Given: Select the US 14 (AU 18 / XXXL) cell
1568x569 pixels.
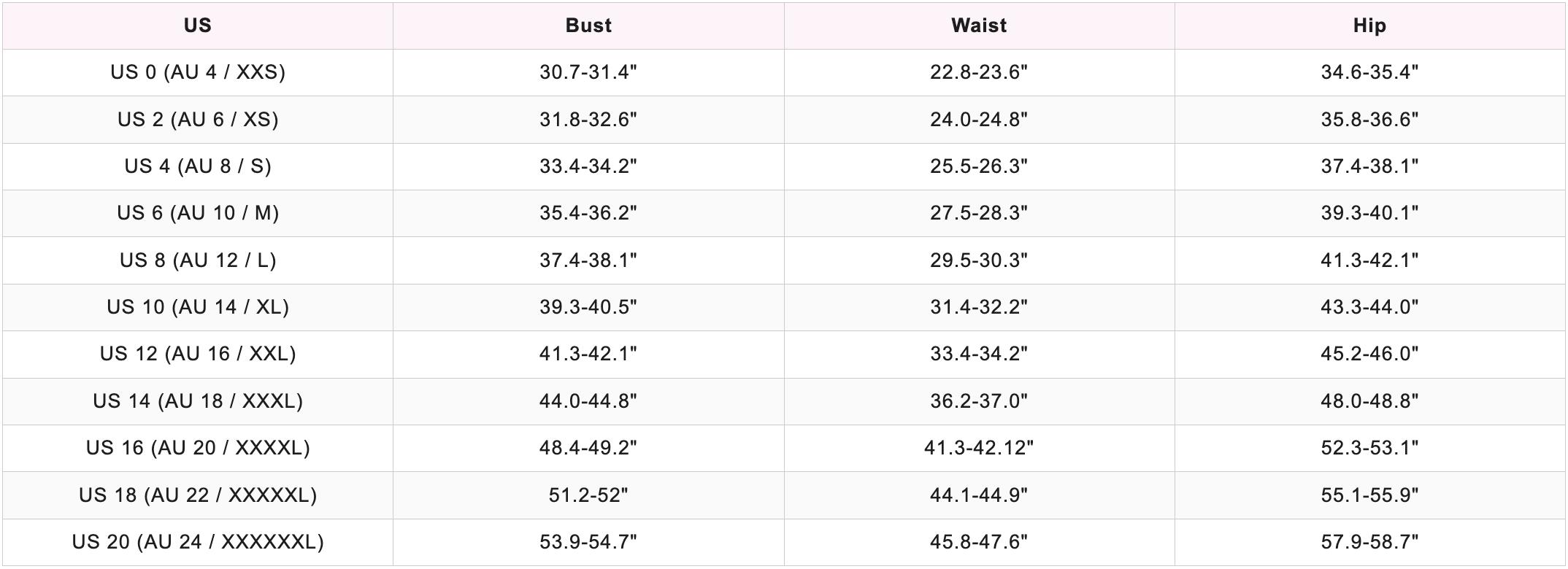Looking at the screenshot, I should click(197, 401).
